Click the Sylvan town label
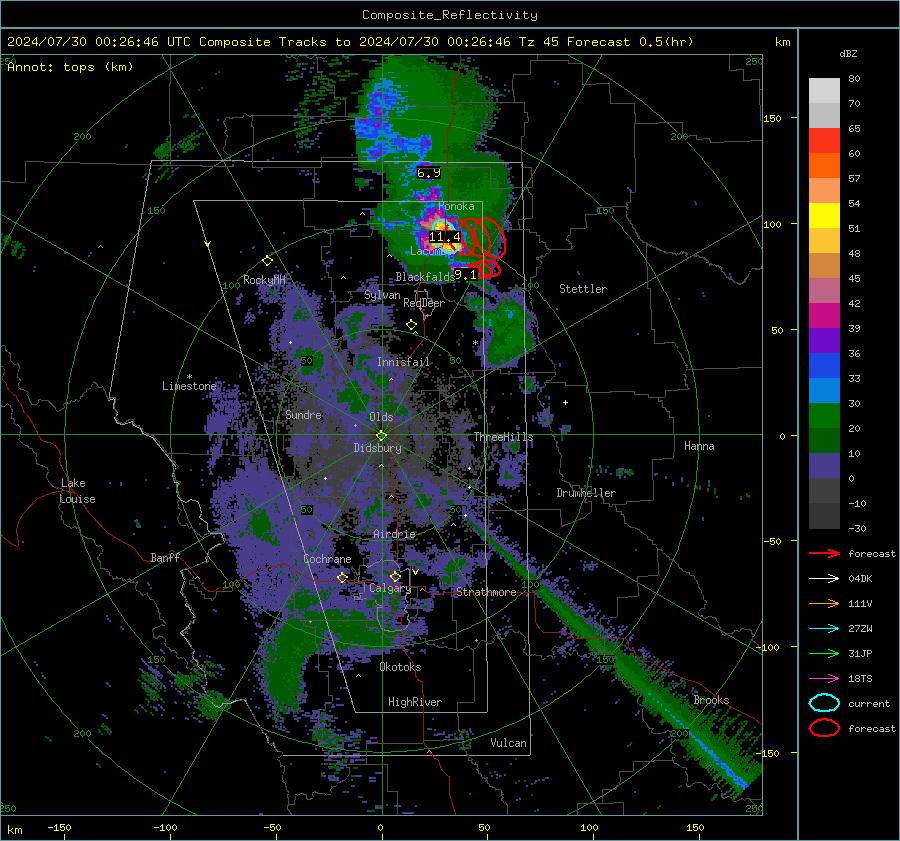 (382, 295)
